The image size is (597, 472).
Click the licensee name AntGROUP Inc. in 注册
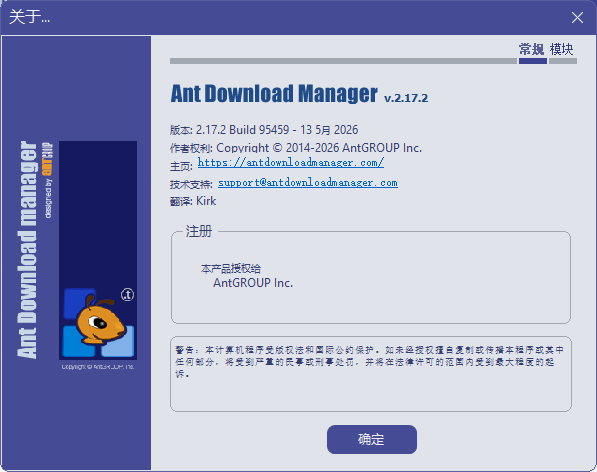[253, 283]
